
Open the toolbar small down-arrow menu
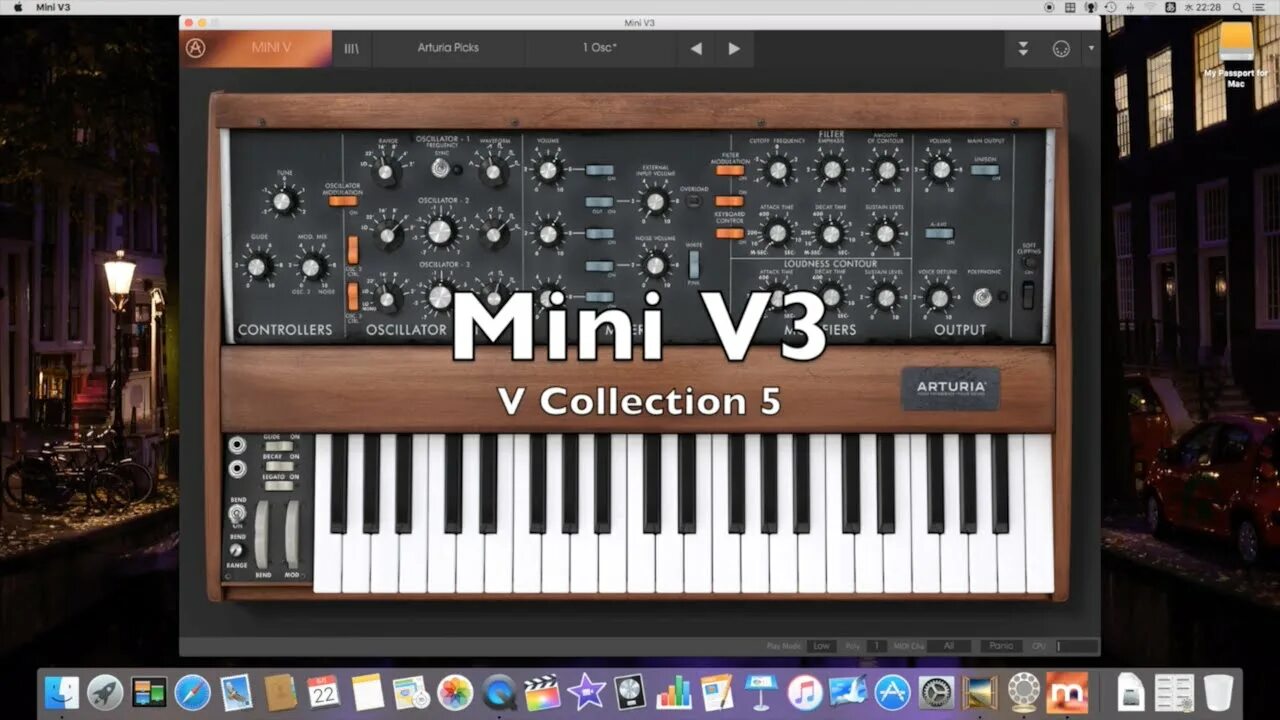1091,48
